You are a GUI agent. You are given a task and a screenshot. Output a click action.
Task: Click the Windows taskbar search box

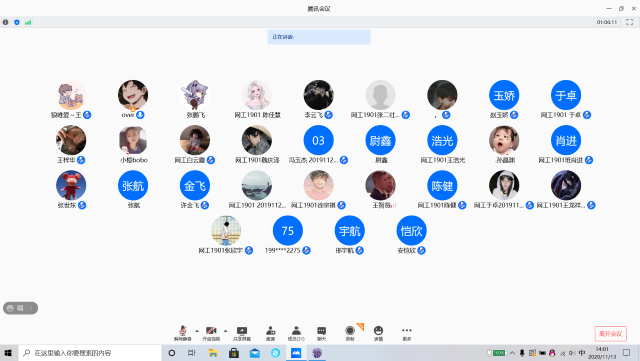pyautogui.click(x=90, y=353)
